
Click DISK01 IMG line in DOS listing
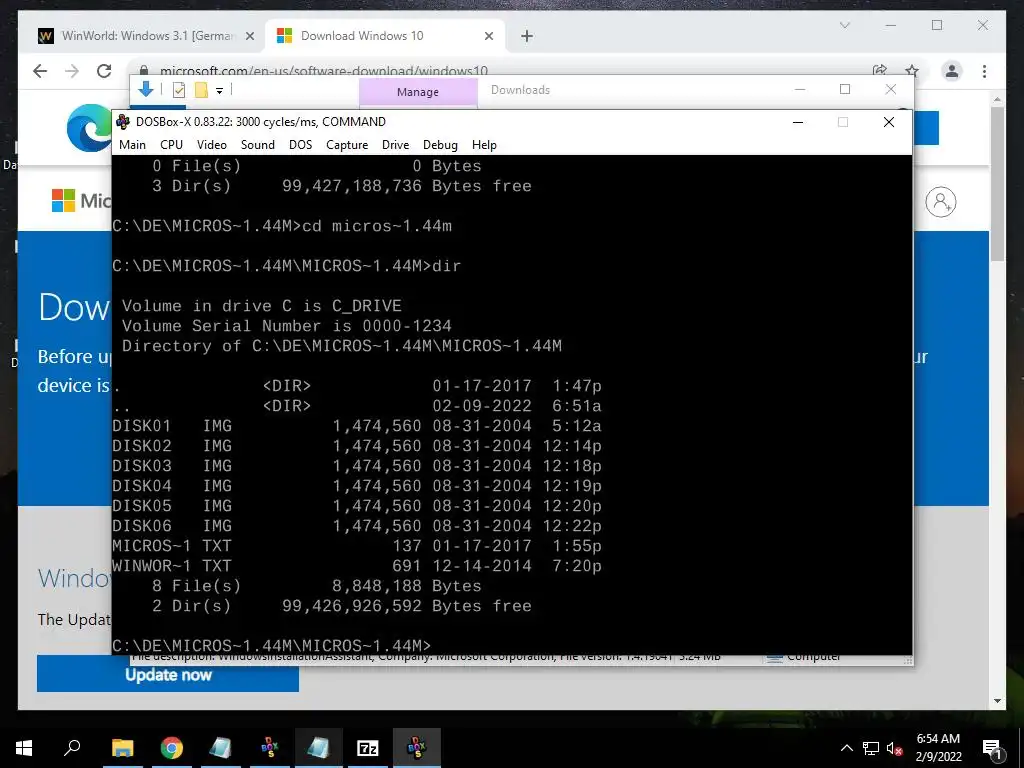(357, 426)
